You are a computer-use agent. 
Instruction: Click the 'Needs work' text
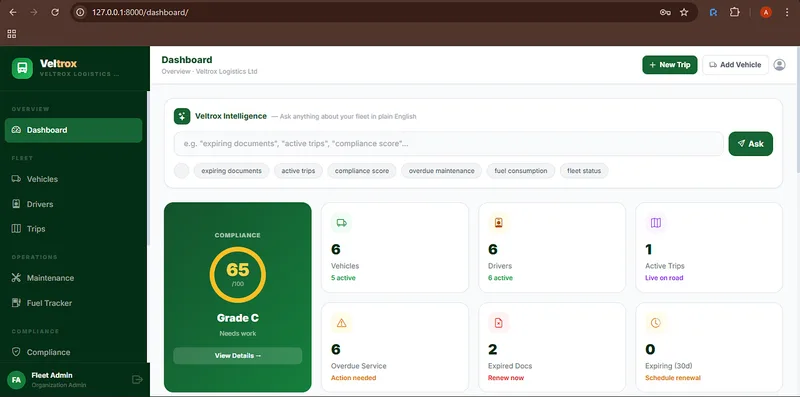(x=238, y=334)
